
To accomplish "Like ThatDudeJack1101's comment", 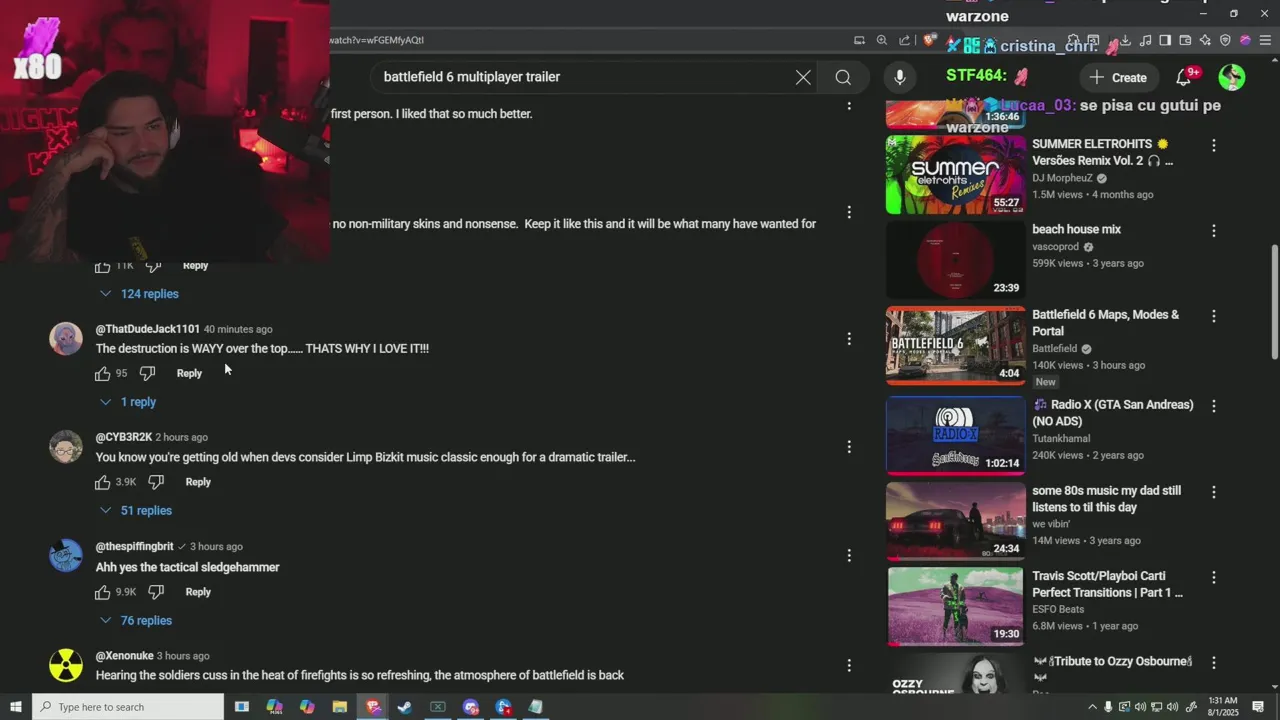I will click(102, 373).
